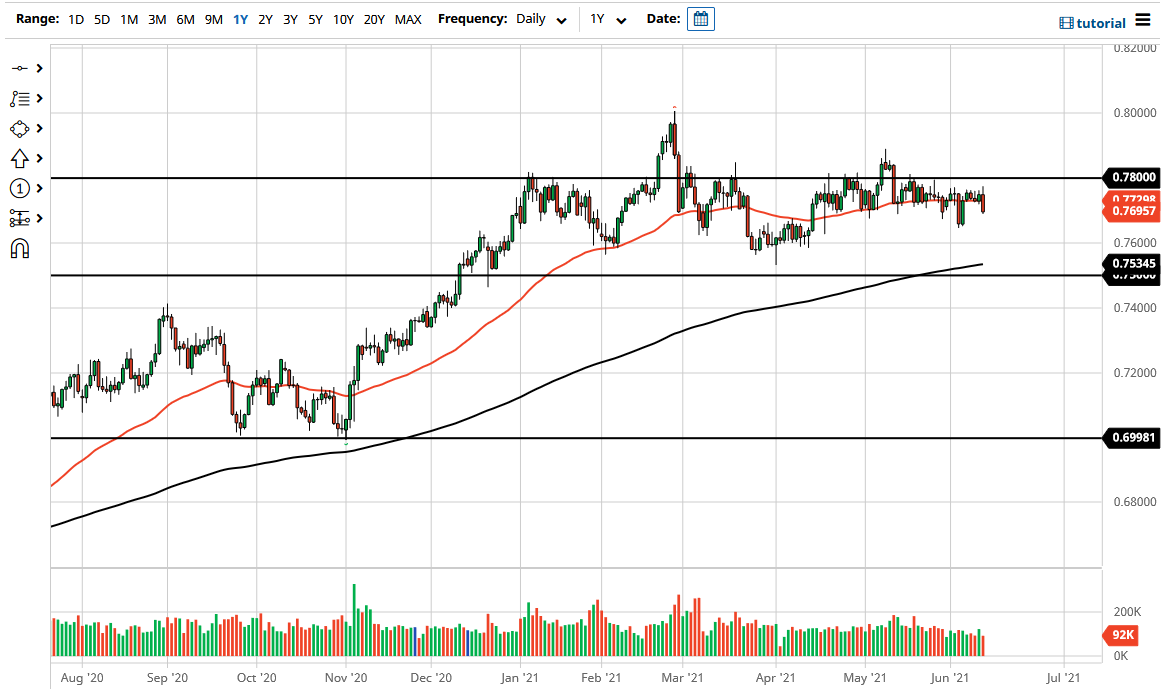Viewport: 1167px width, 700px height.
Task: Expand the line tool options arrow
Action: click(x=39, y=68)
